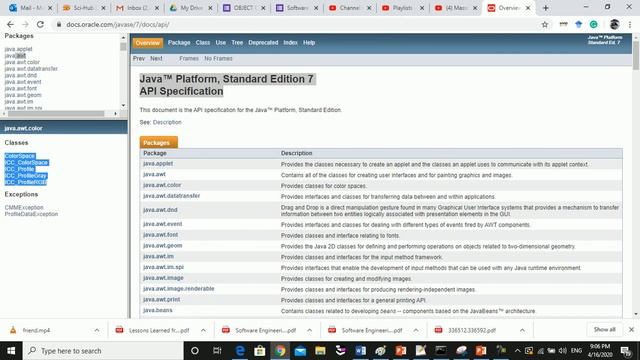Open a new browser tab
Image resolution: width=640 pixels, height=360 pixels.
pyautogui.click(x=545, y=8)
